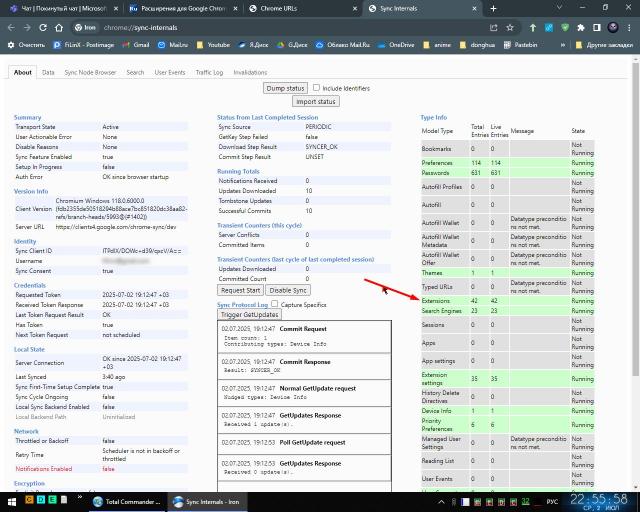Open the Invalidations tab

(x=250, y=72)
